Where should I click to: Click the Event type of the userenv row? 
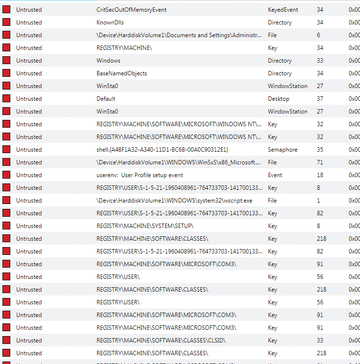(x=275, y=175)
